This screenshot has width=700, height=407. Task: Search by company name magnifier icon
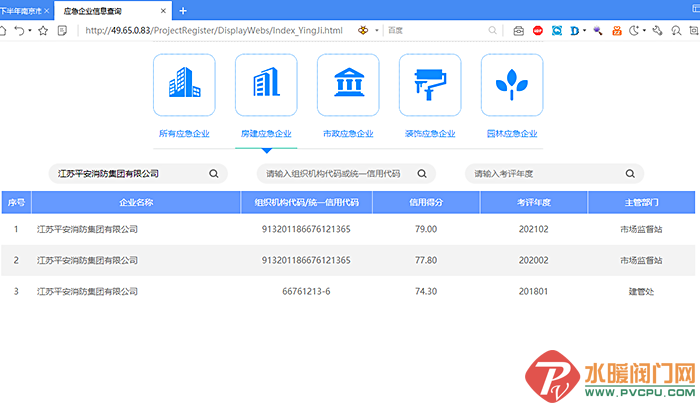click(x=214, y=174)
